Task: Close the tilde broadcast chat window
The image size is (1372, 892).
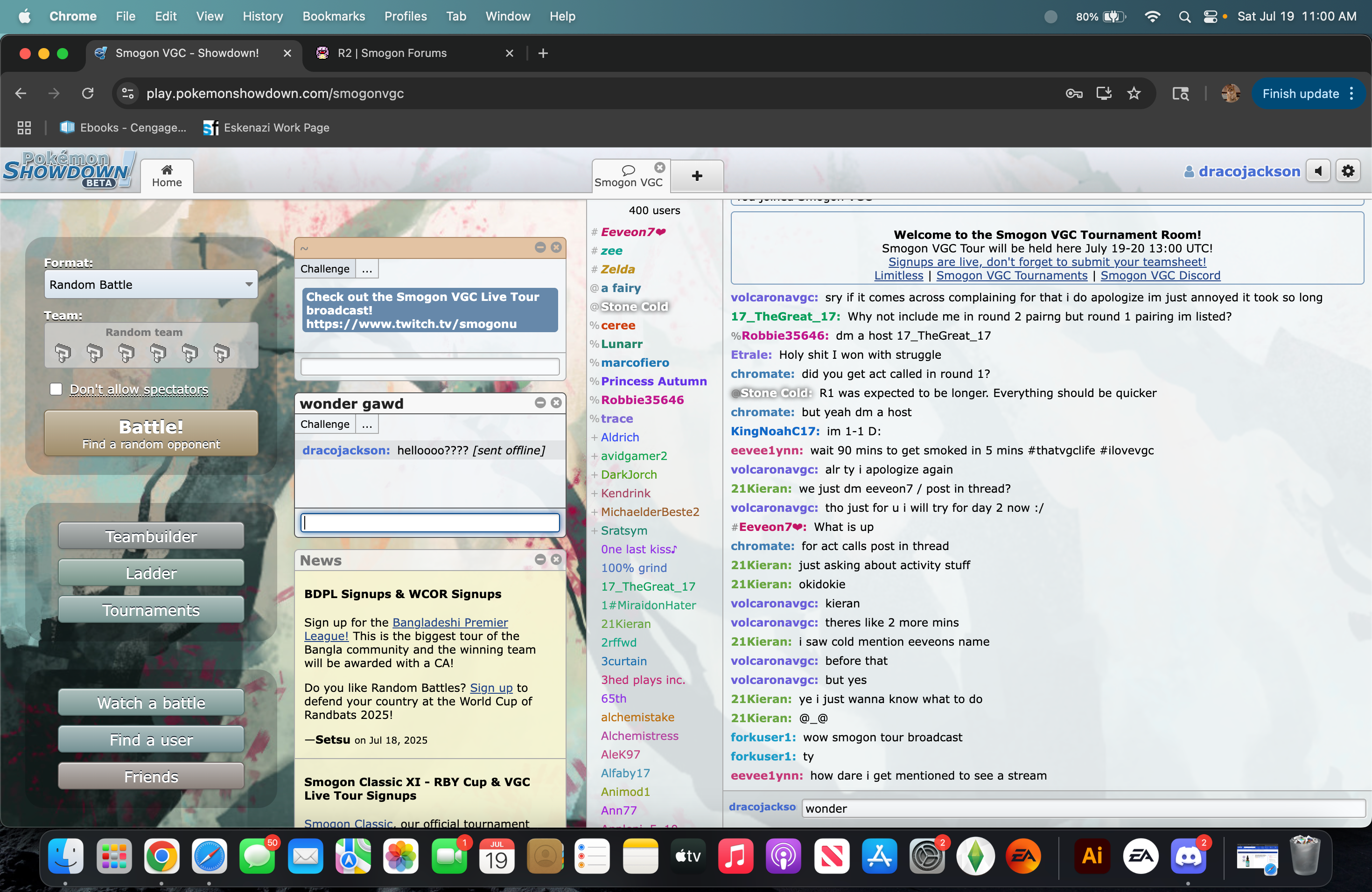Action: pos(556,247)
